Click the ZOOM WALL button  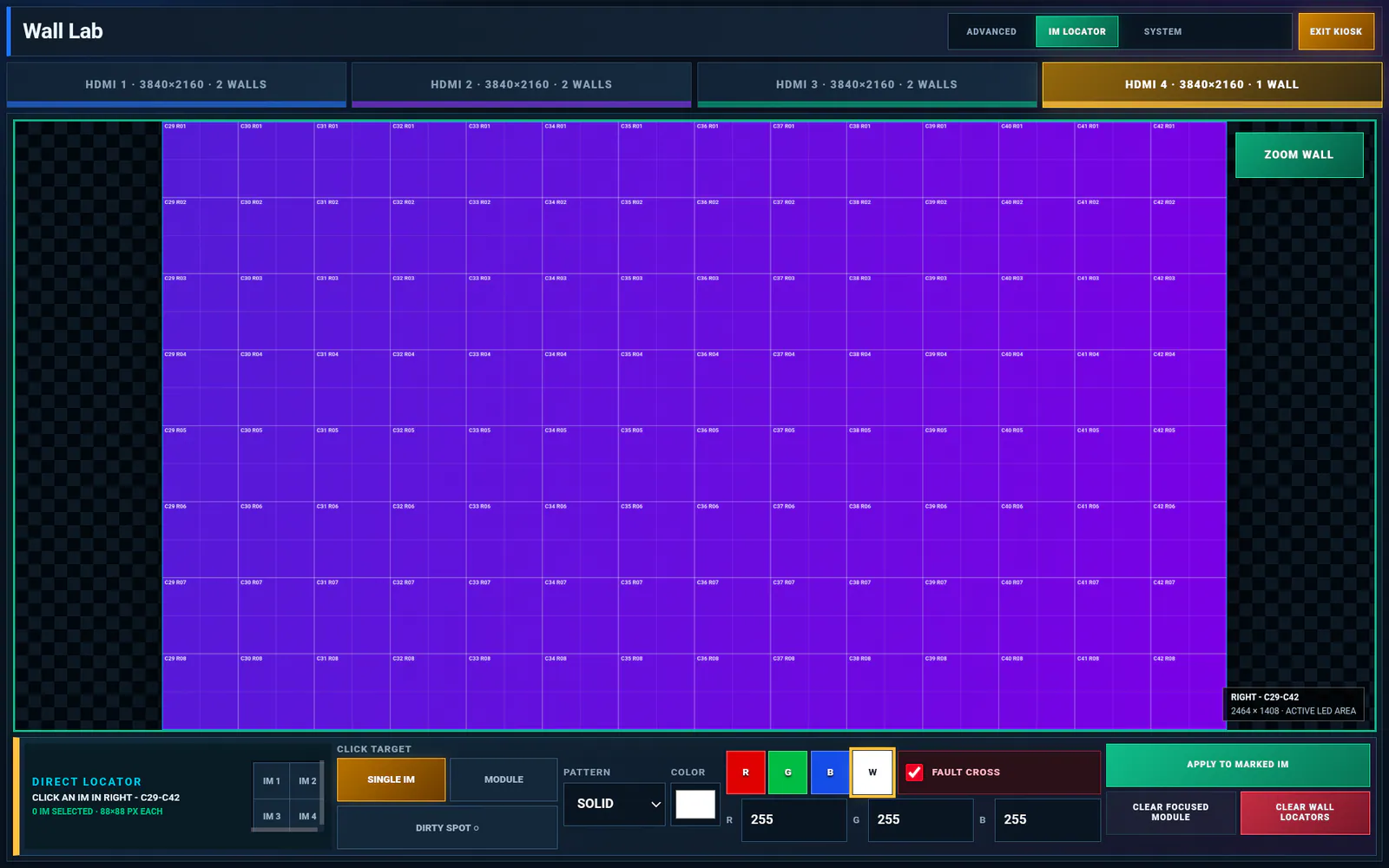[1299, 155]
